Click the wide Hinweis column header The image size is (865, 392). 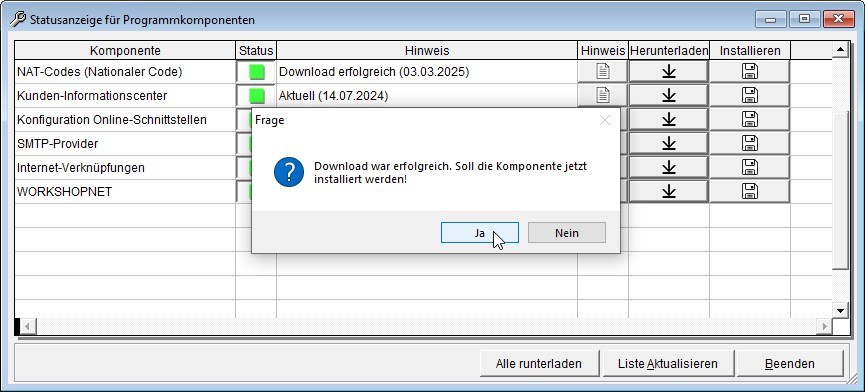[427, 51]
